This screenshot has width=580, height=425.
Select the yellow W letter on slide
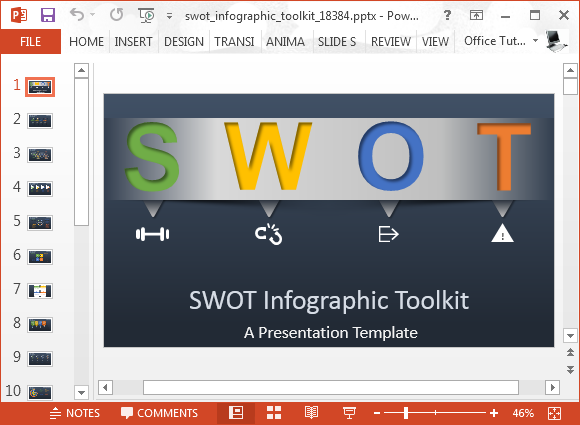[x=268, y=156]
